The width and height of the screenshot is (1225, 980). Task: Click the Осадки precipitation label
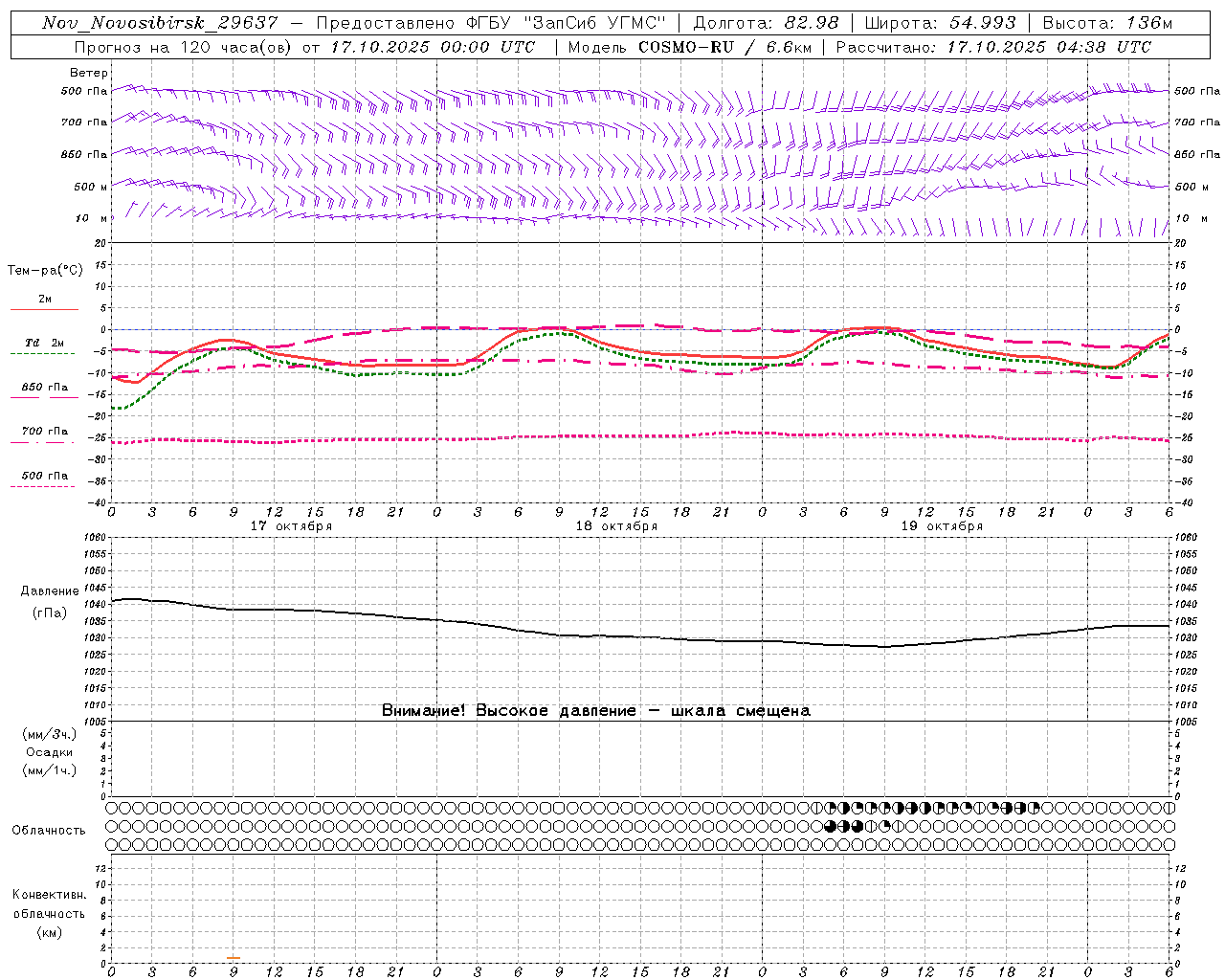(x=50, y=752)
